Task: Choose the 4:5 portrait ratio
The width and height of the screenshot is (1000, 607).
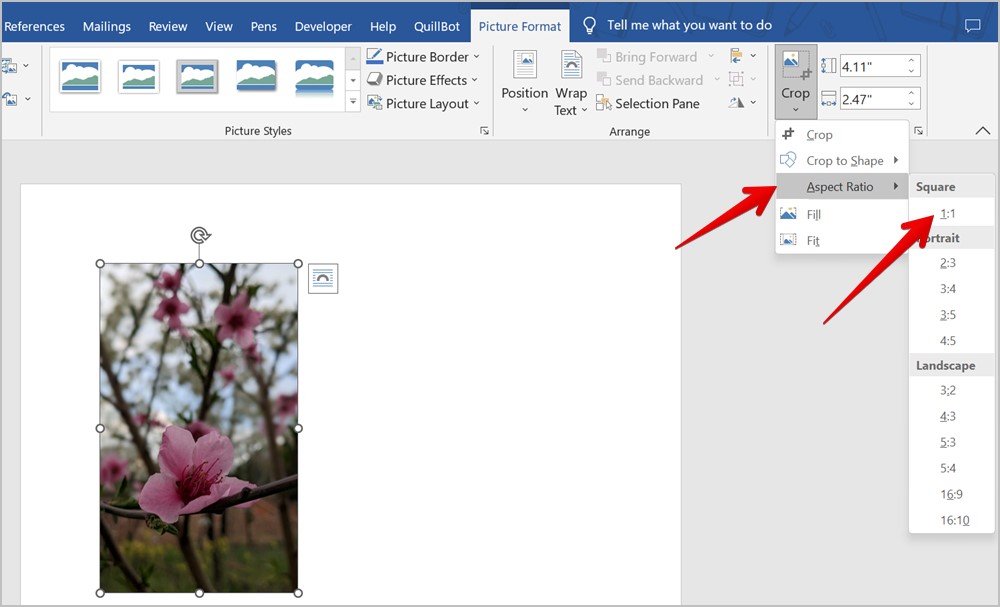Action: pos(948,340)
